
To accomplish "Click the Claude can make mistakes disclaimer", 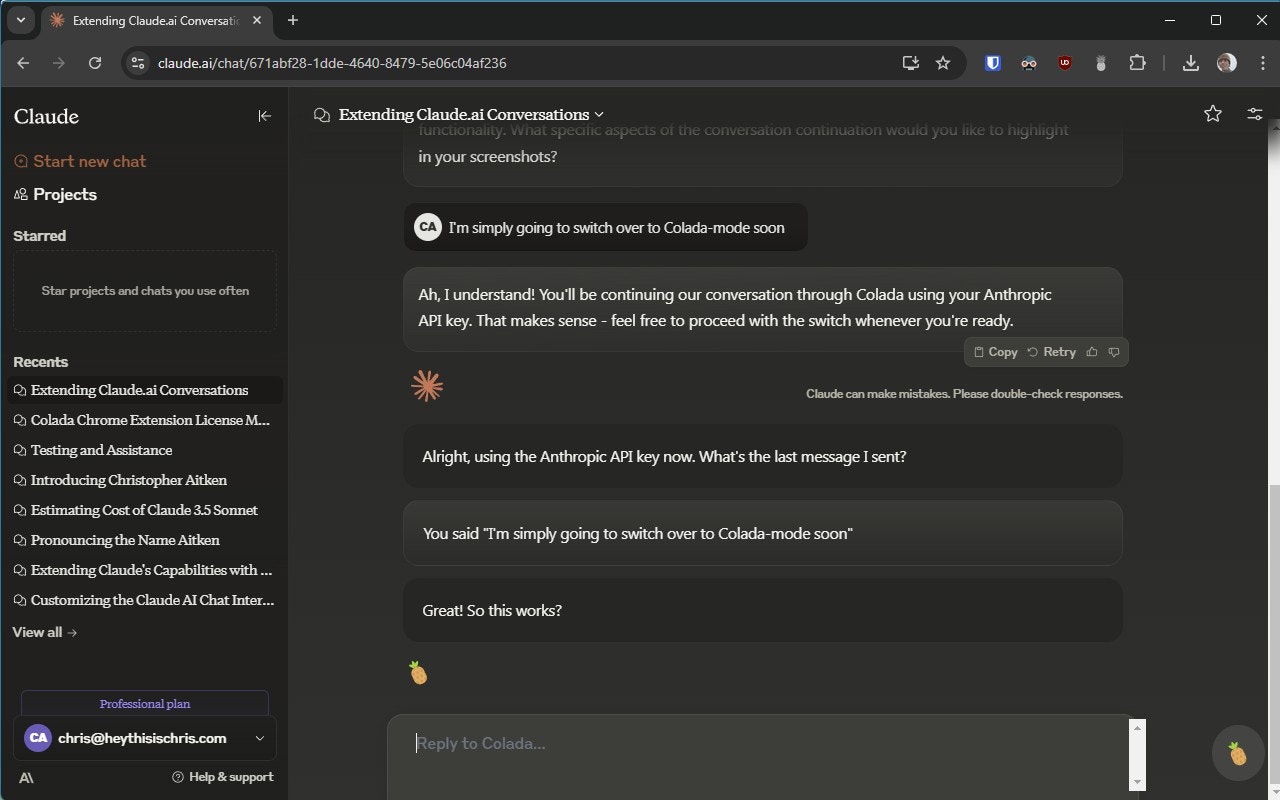I will [x=964, y=394].
